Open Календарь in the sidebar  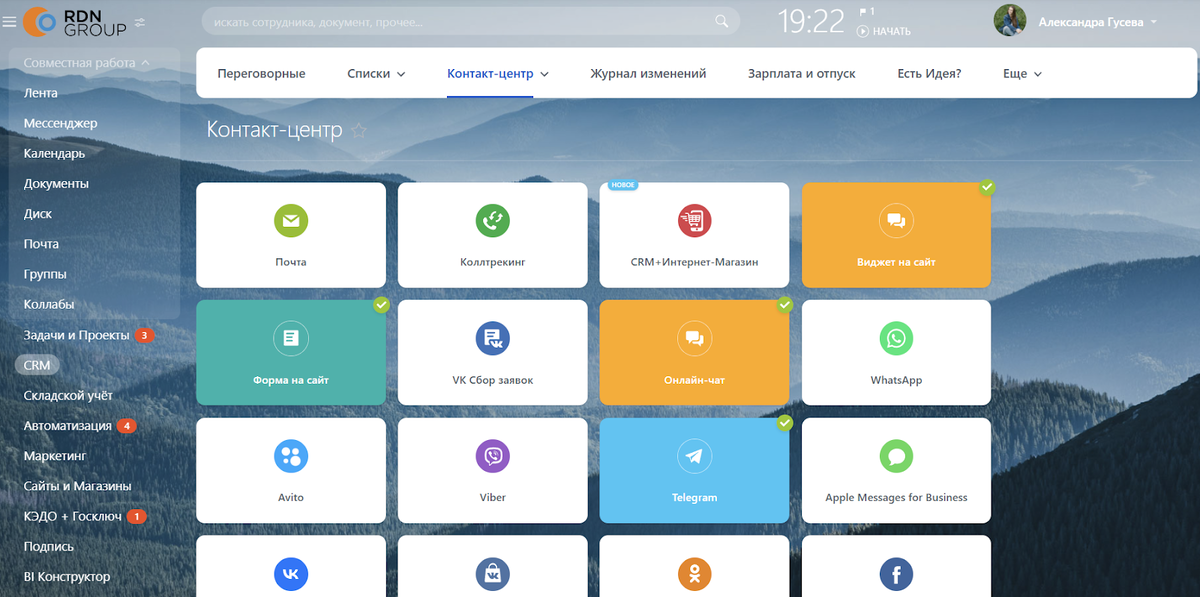(x=55, y=153)
